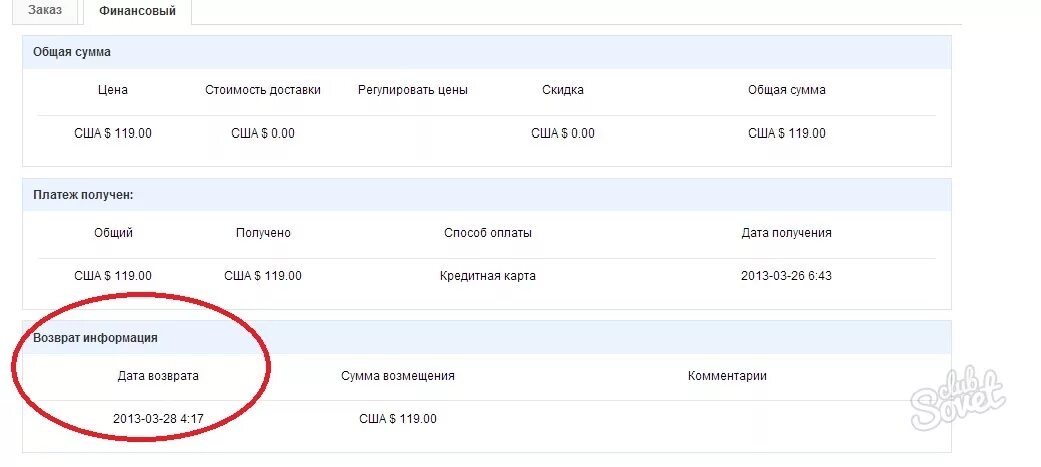Switch to the Заказ tab
Image resolution: width=1041 pixels, height=467 pixels.
[x=45, y=11]
